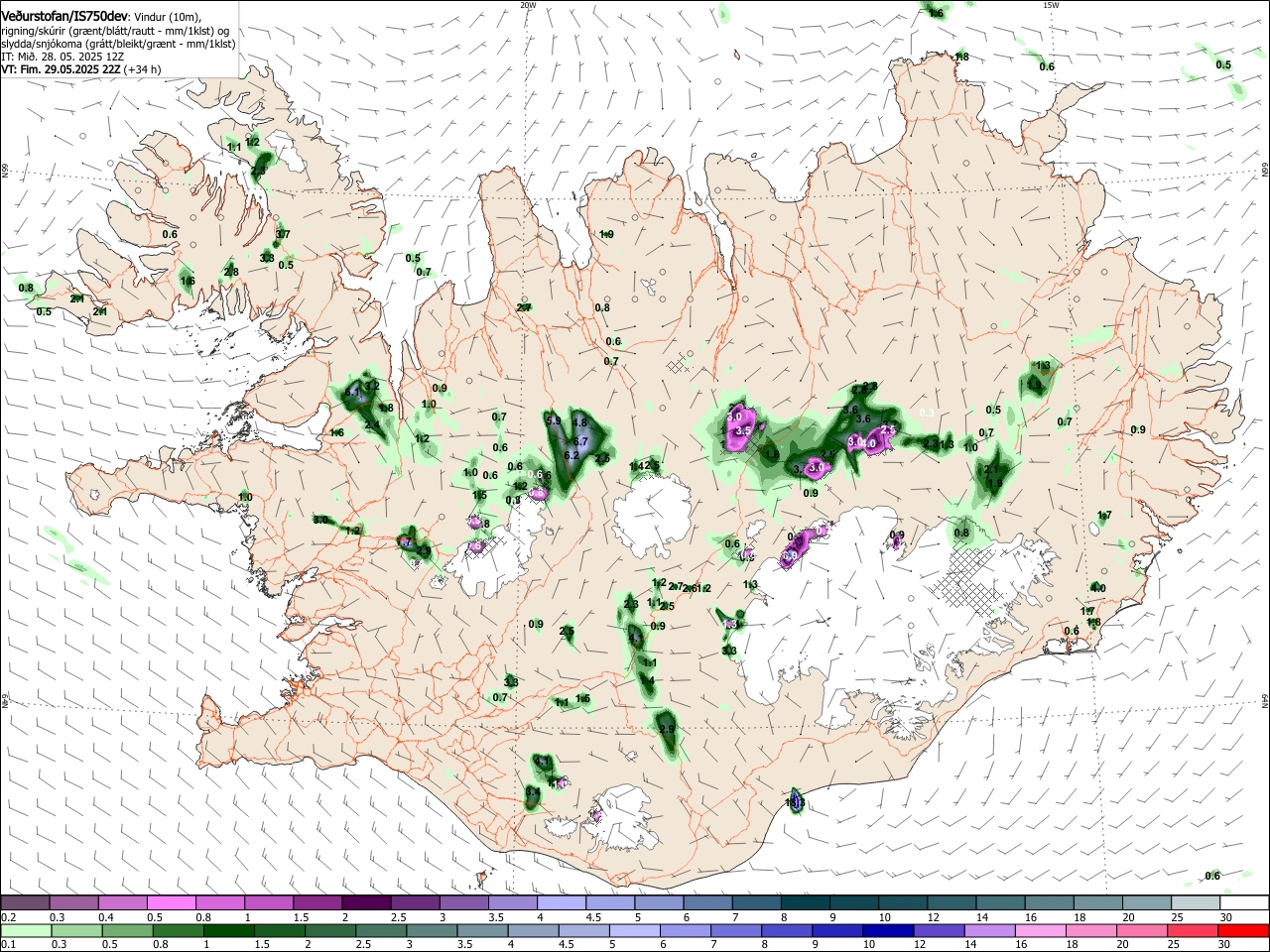Screen dimensions: 1270x952
Task: Click the 6.2 precipitation value on map
Action: [x=571, y=455]
